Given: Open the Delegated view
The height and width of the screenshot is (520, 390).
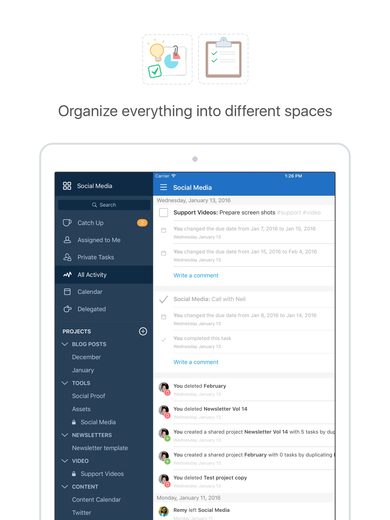Looking at the screenshot, I should [104, 309].
